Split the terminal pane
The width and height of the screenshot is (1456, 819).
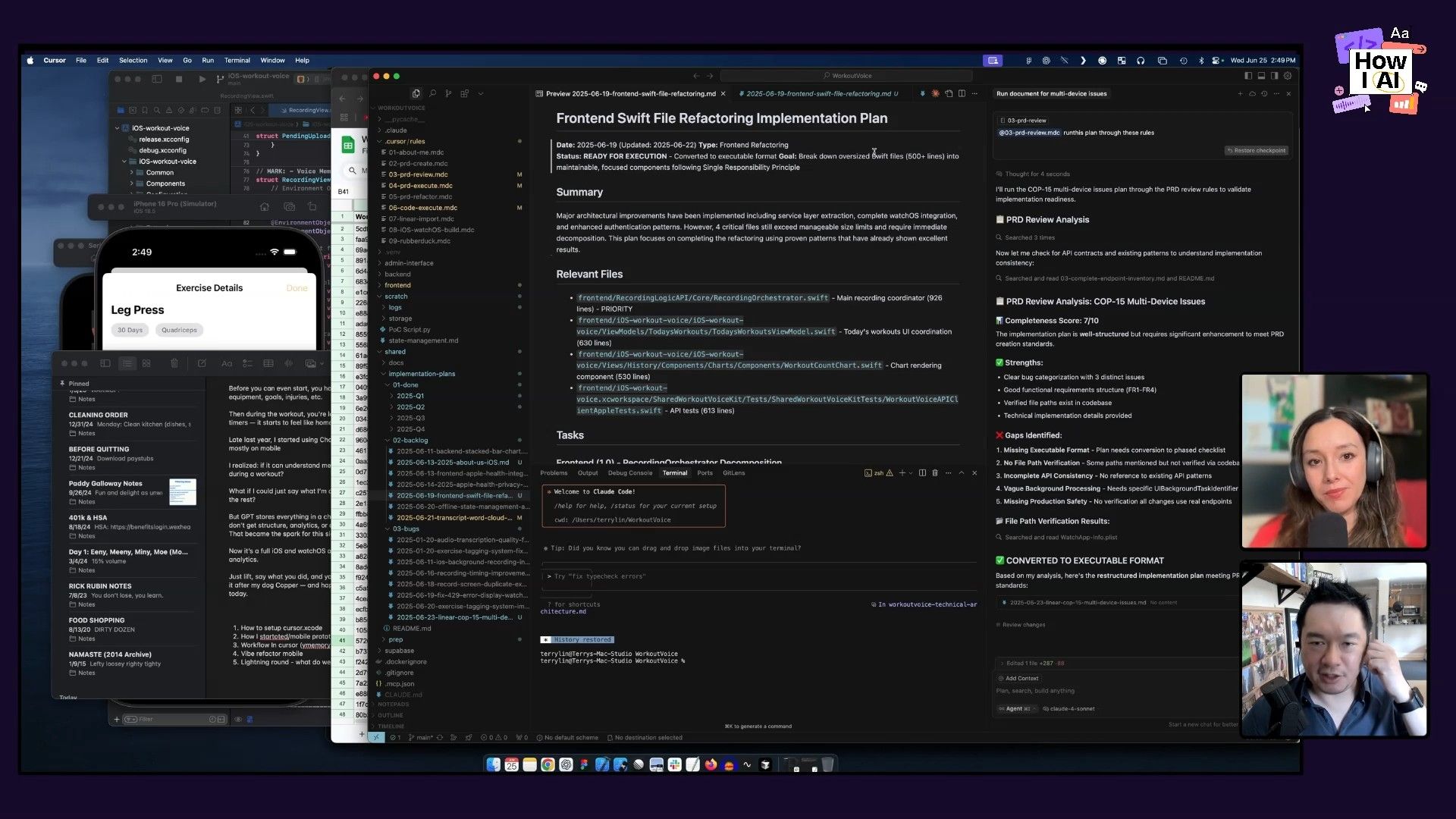(922, 472)
